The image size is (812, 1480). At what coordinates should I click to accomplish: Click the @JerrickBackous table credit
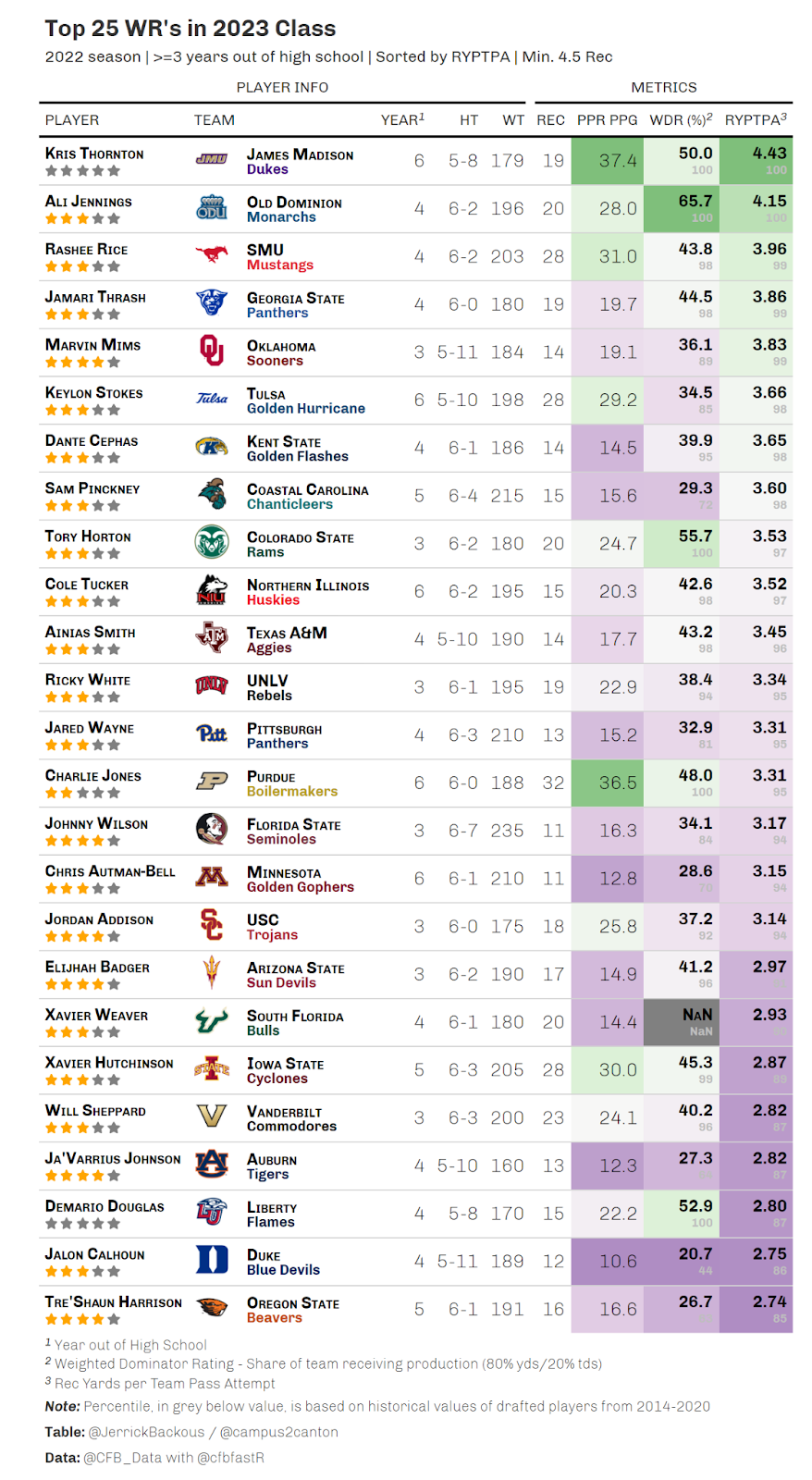(146, 1432)
